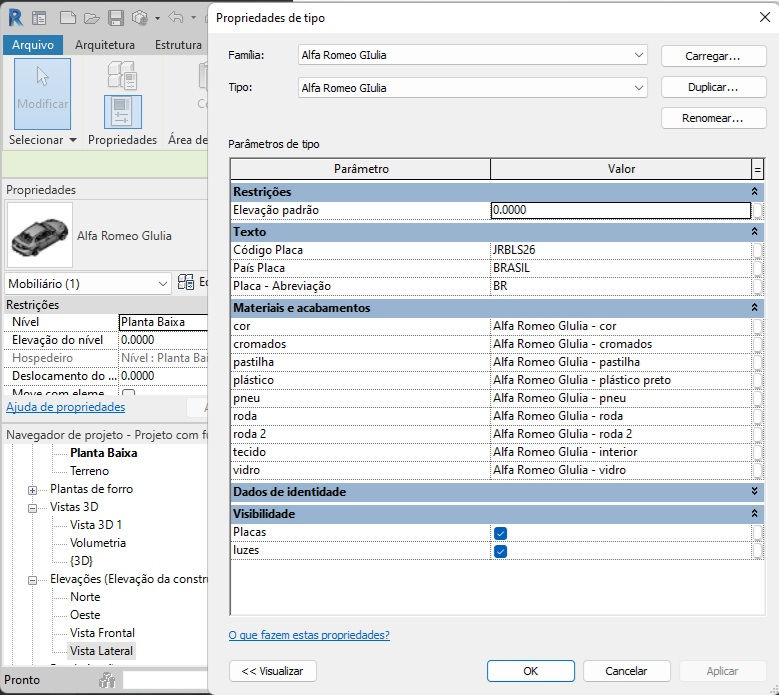Select Vista 3D 1 in project browser
The width and height of the screenshot is (779, 695).
point(95,525)
